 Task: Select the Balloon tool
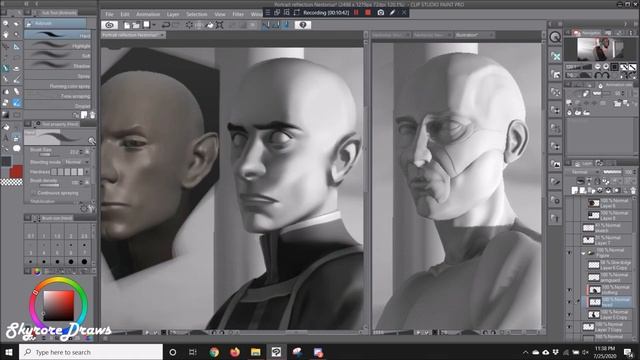(x=16, y=148)
